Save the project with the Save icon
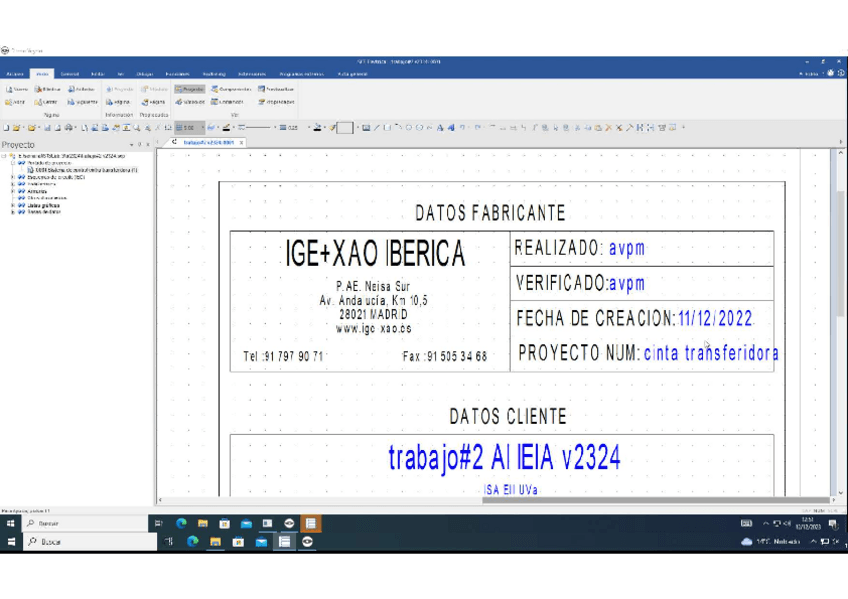 pyautogui.click(x=47, y=128)
